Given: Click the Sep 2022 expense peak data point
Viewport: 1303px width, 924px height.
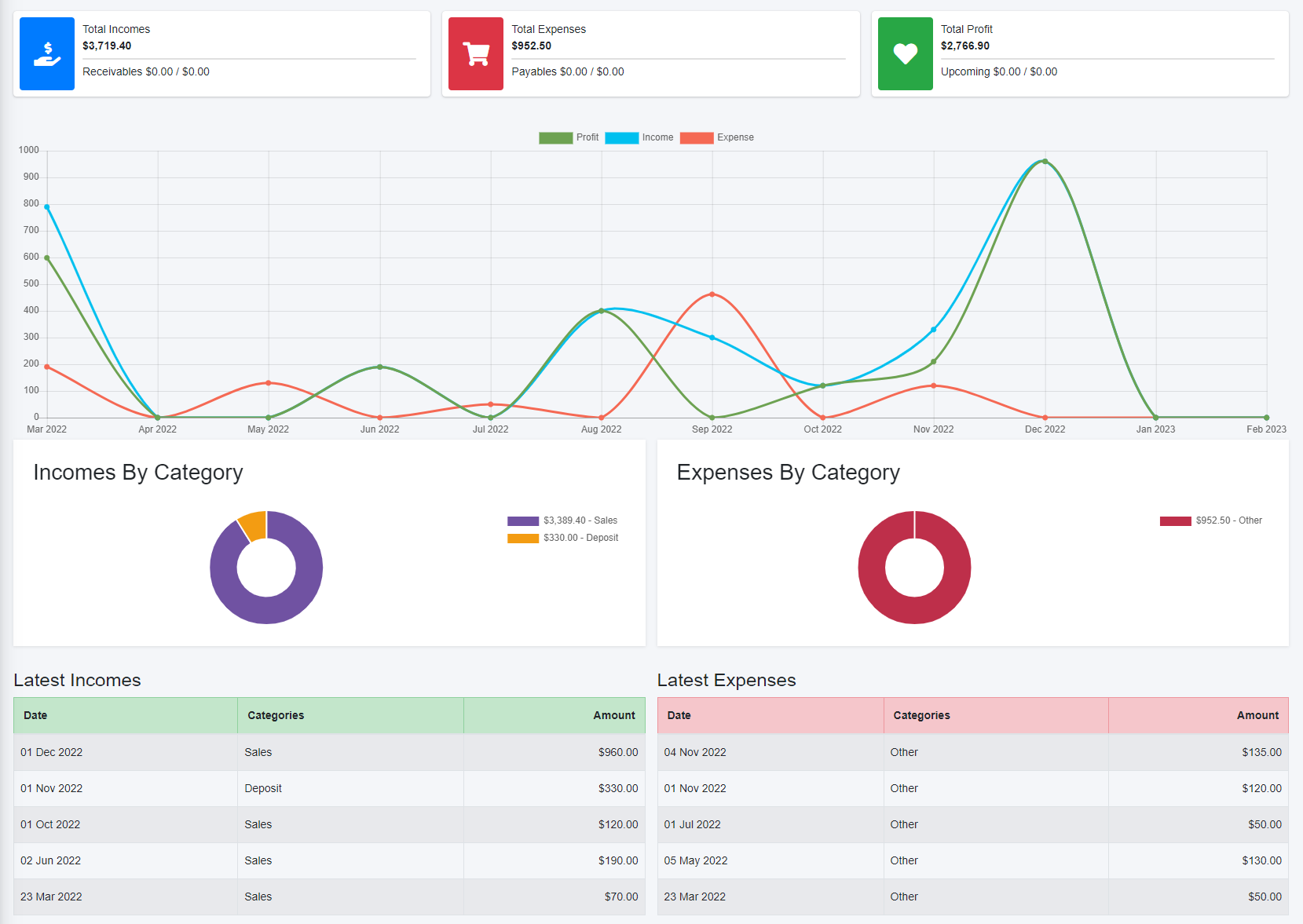Looking at the screenshot, I should tap(712, 294).
